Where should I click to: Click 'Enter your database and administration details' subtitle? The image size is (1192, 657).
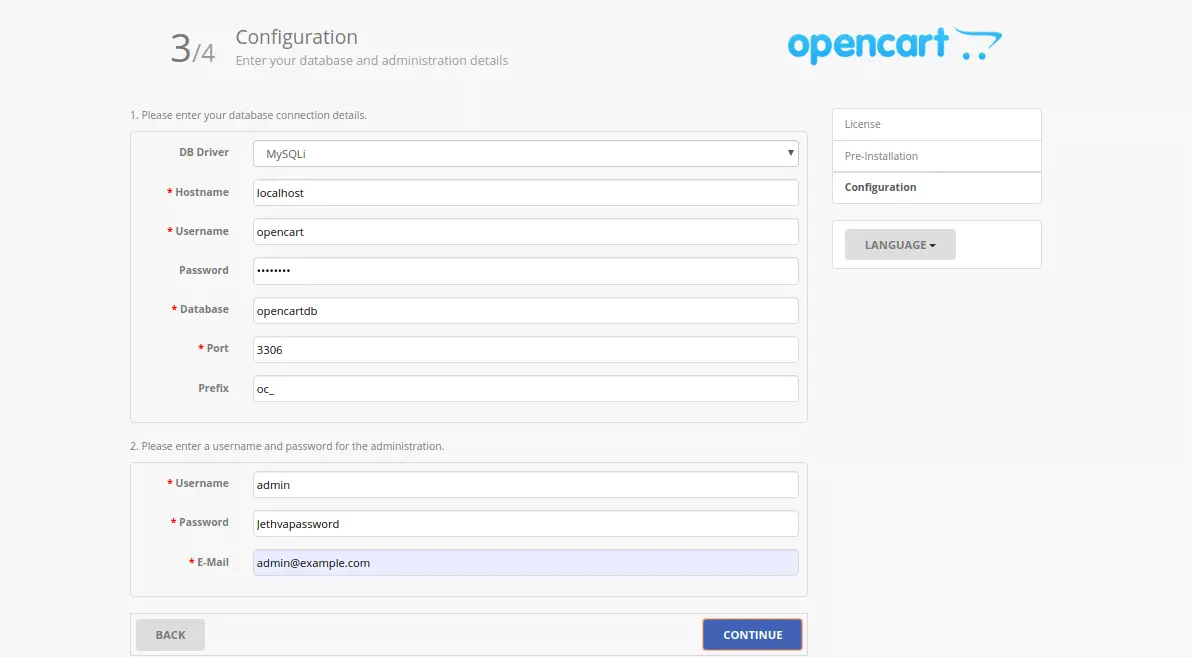372,60
